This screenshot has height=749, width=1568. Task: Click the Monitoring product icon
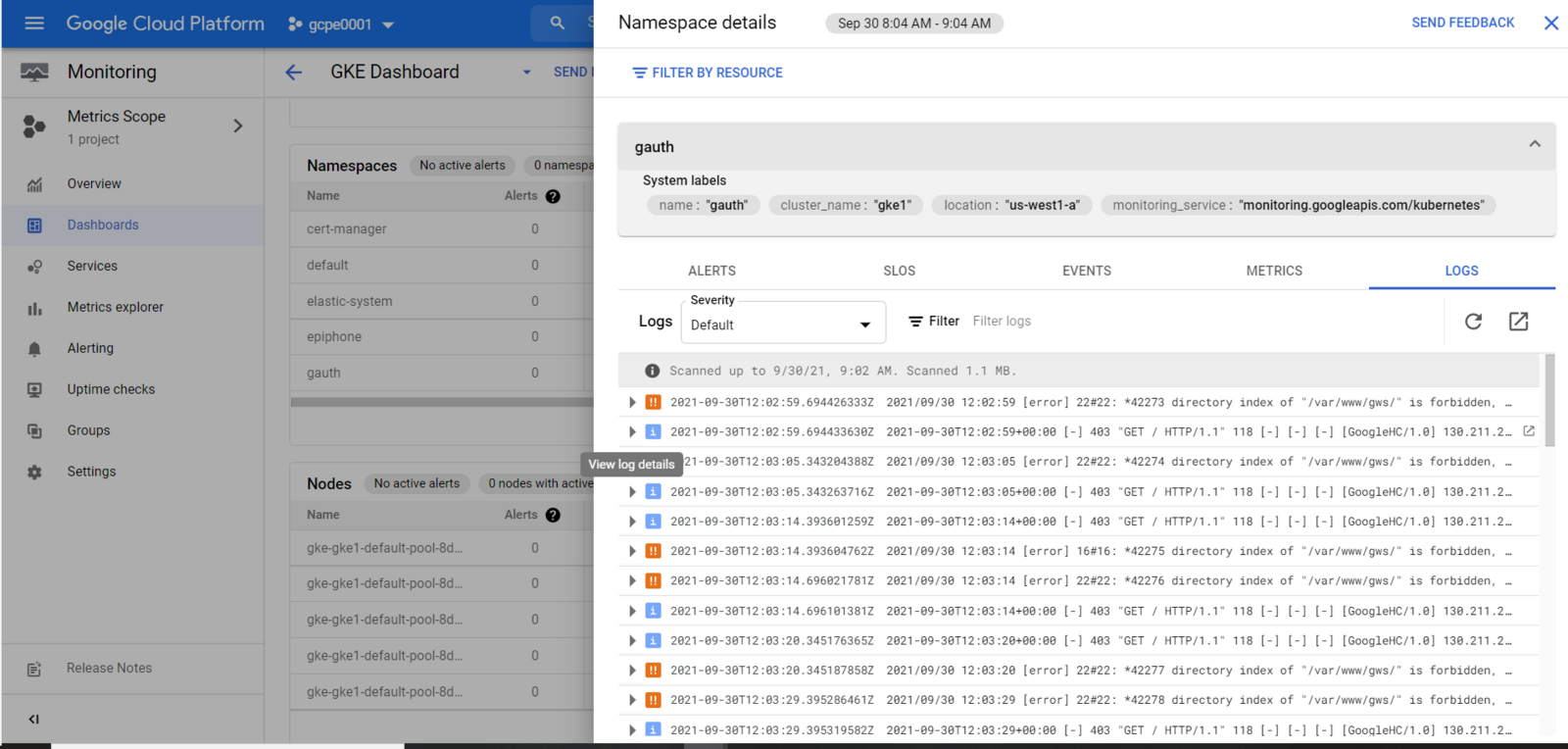pyautogui.click(x=34, y=72)
